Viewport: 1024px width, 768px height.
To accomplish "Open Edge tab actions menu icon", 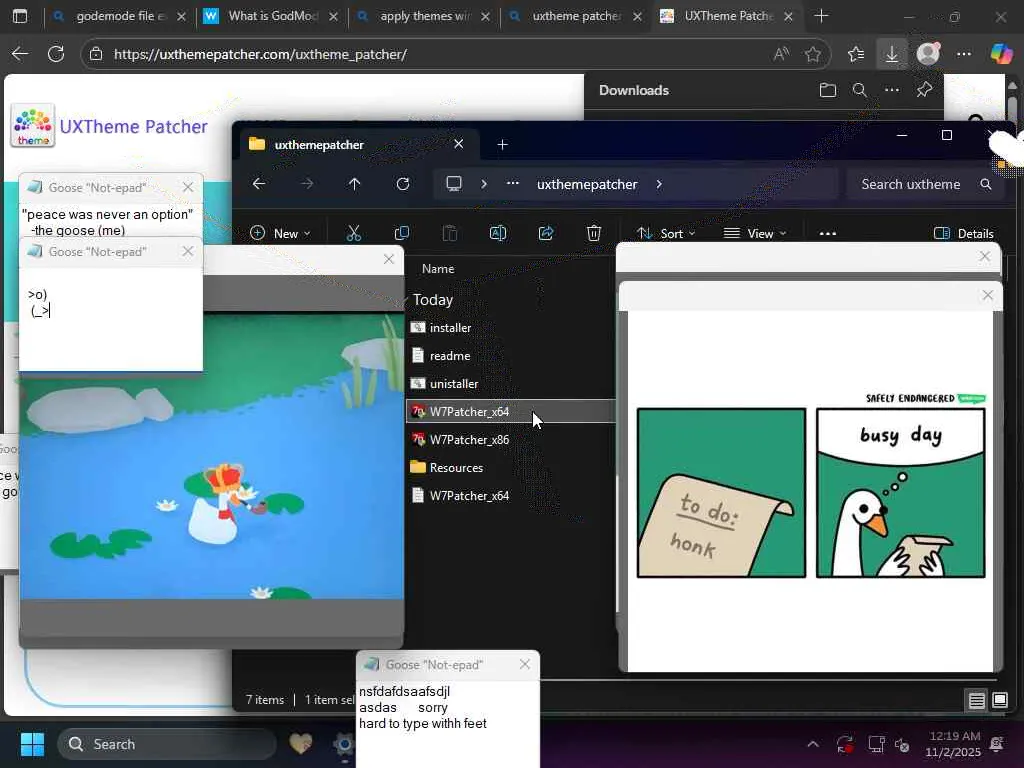I will click(x=20, y=16).
